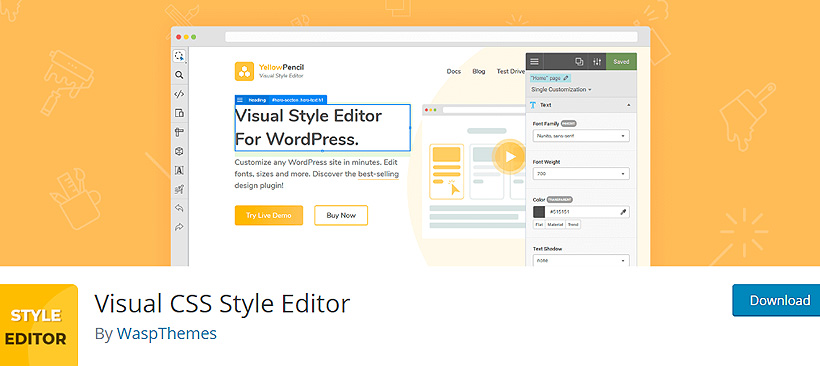Click the overlapping squares icon in panel header
This screenshot has width=820, height=366.
[x=579, y=62]
